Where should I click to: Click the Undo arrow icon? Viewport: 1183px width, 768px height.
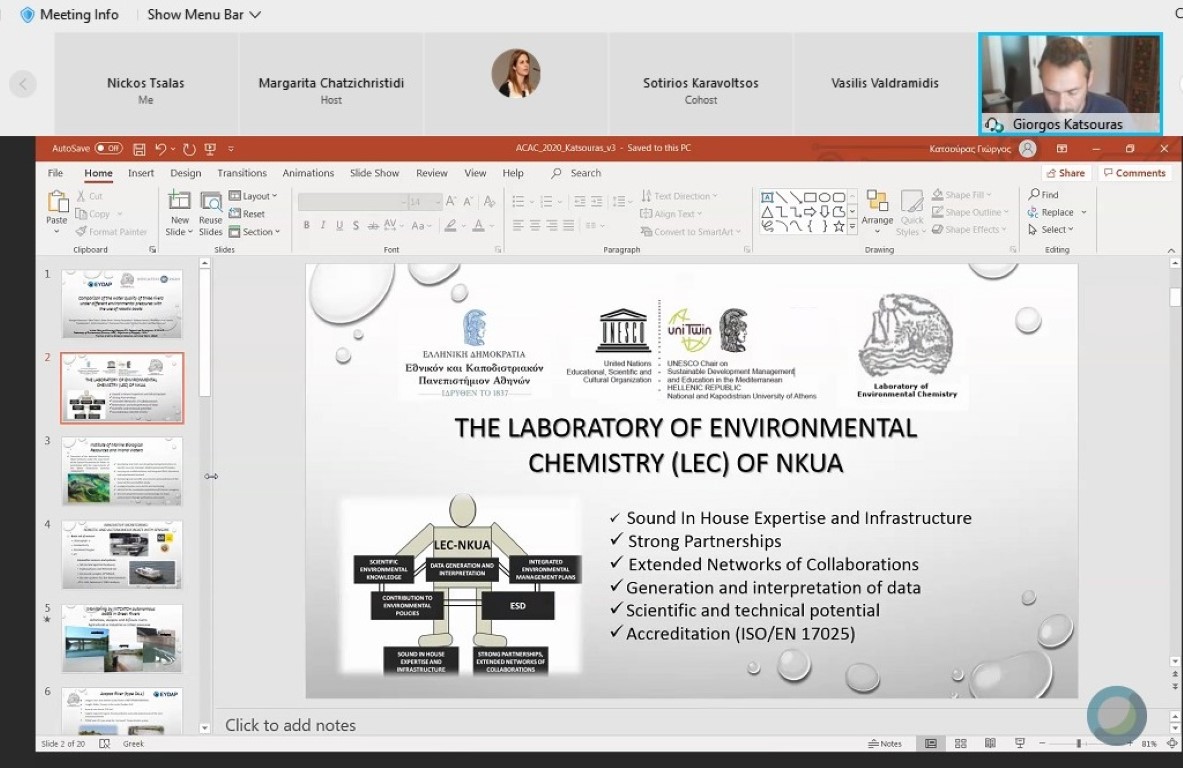160,149
